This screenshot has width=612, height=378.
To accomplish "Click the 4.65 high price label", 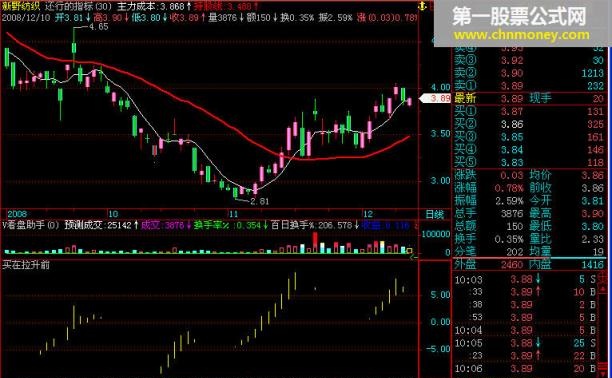I will (x=99, y=27).
